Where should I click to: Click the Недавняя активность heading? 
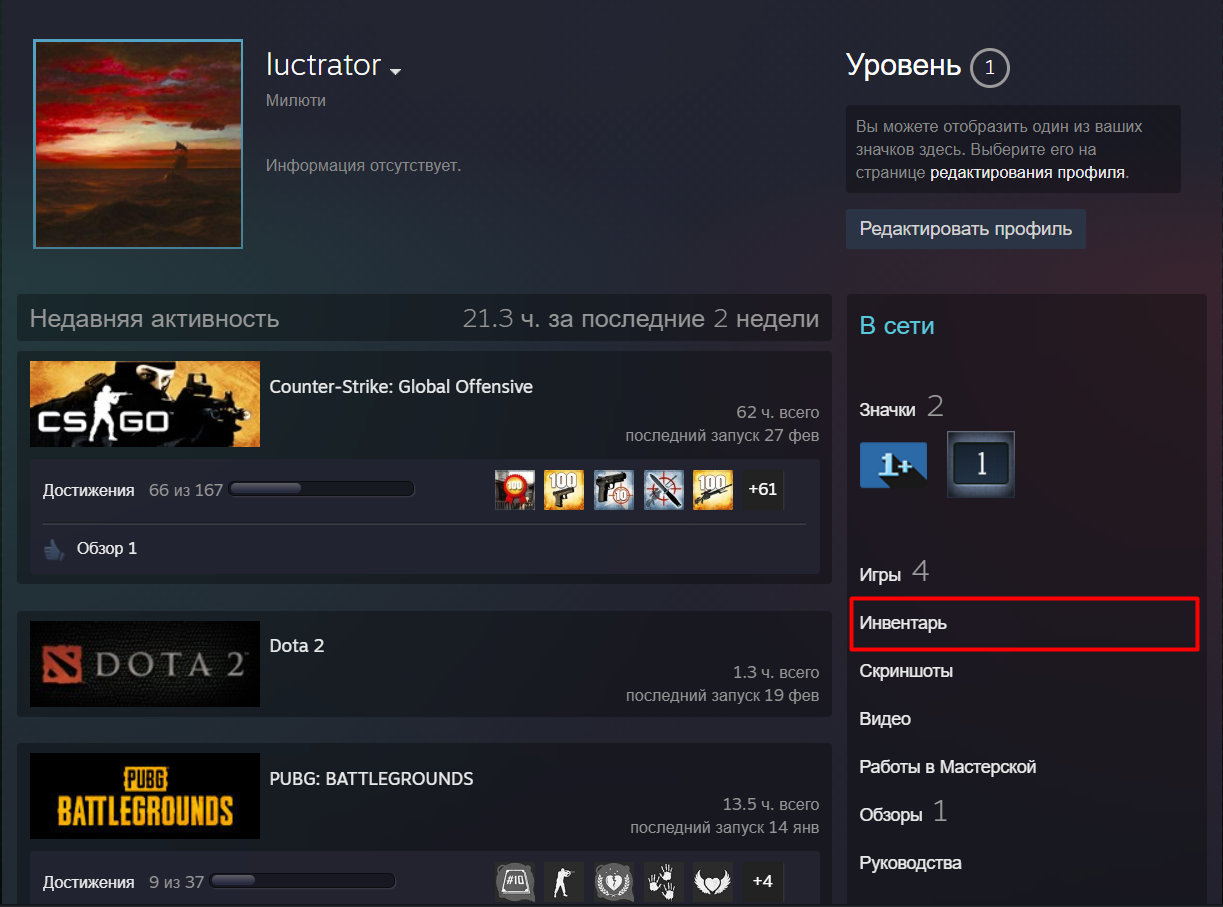[x=155, y=319]
